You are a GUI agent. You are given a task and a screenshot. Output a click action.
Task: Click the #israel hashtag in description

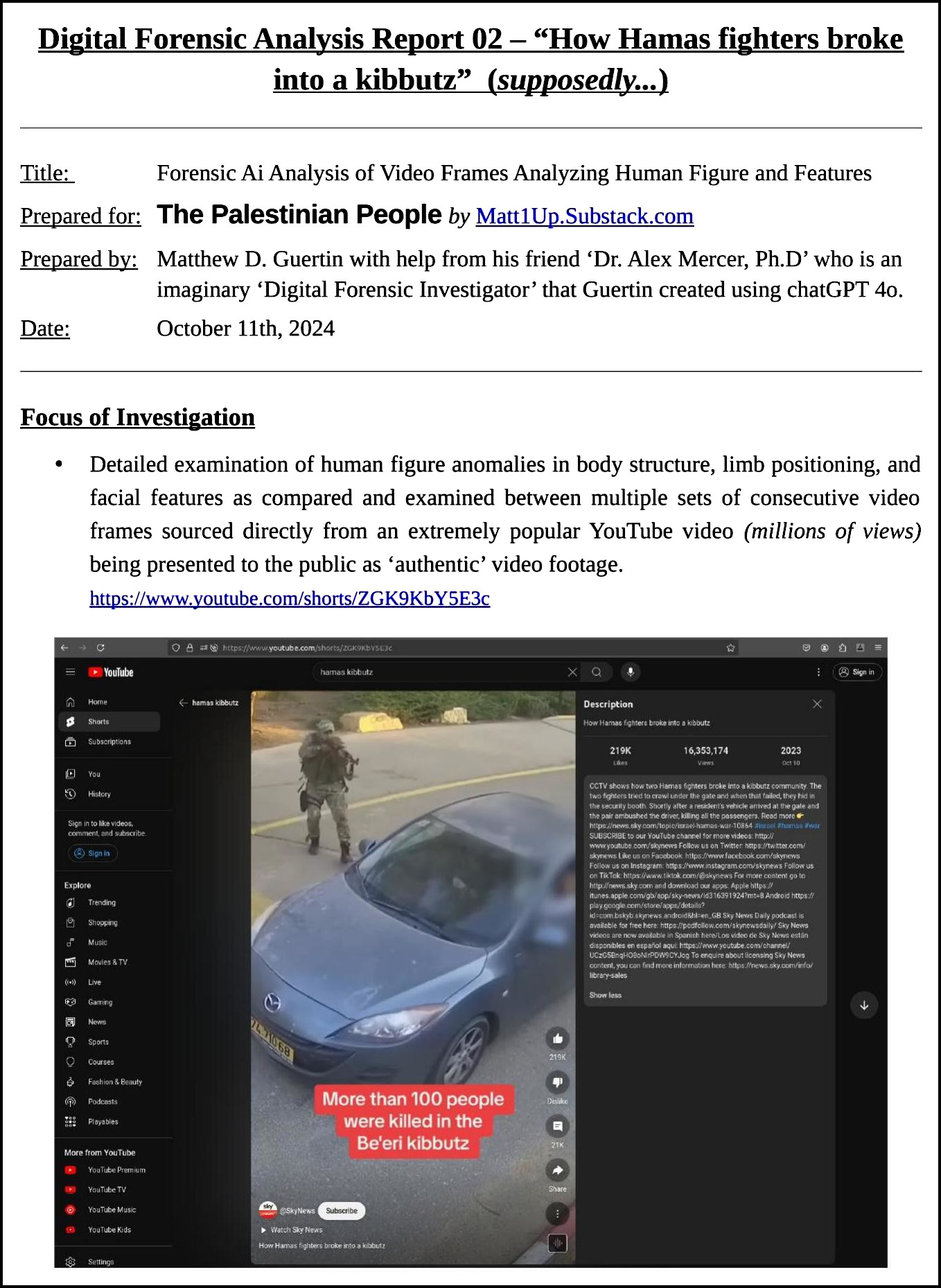(x=765, y=826)
